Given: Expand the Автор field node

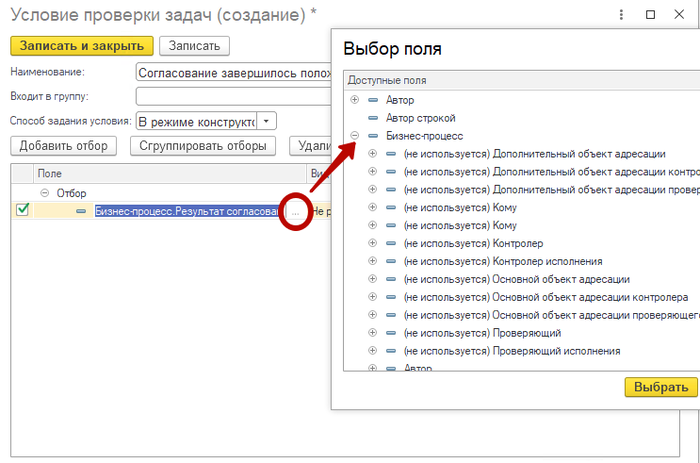Looking at the screenshot, I should coord(354,100).
